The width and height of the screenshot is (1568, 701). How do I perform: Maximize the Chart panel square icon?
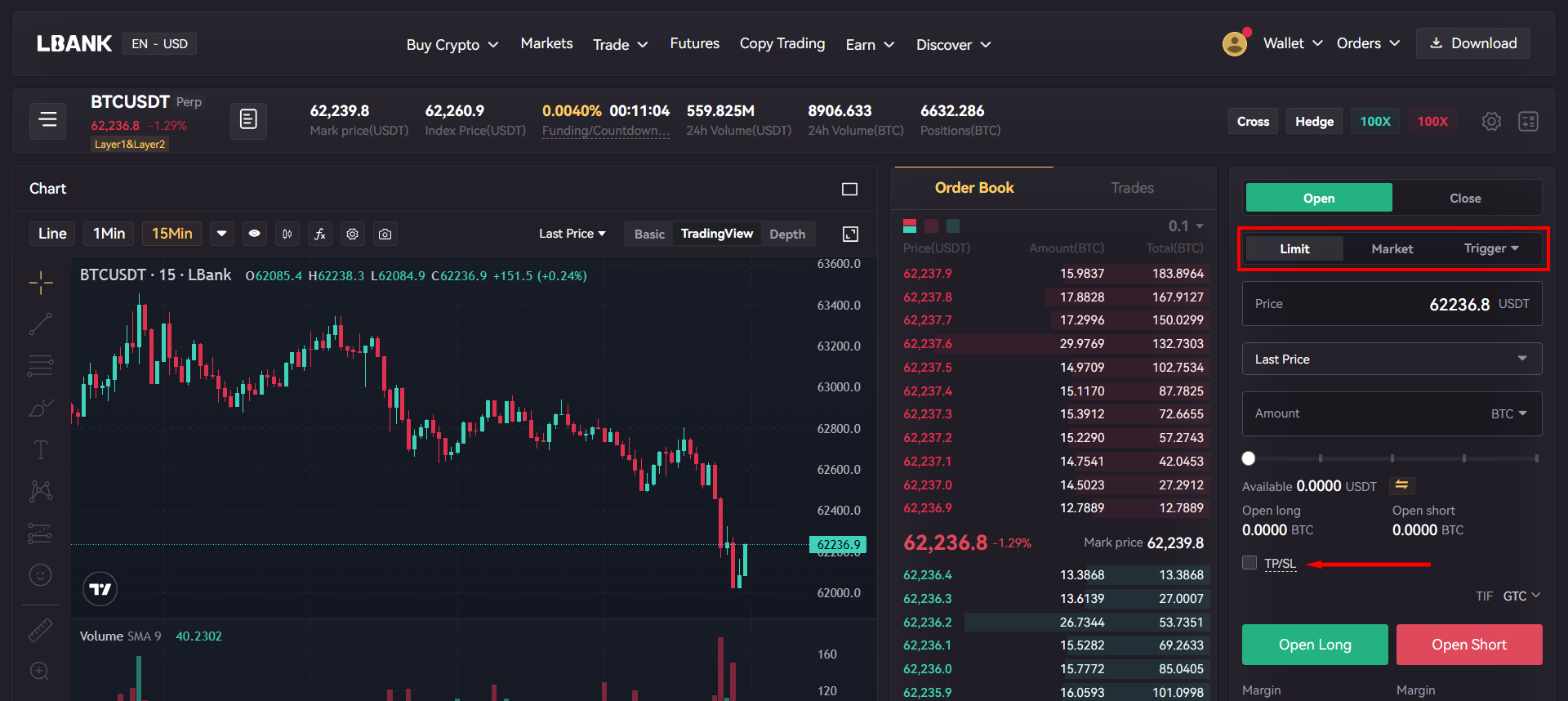(849, 189)
